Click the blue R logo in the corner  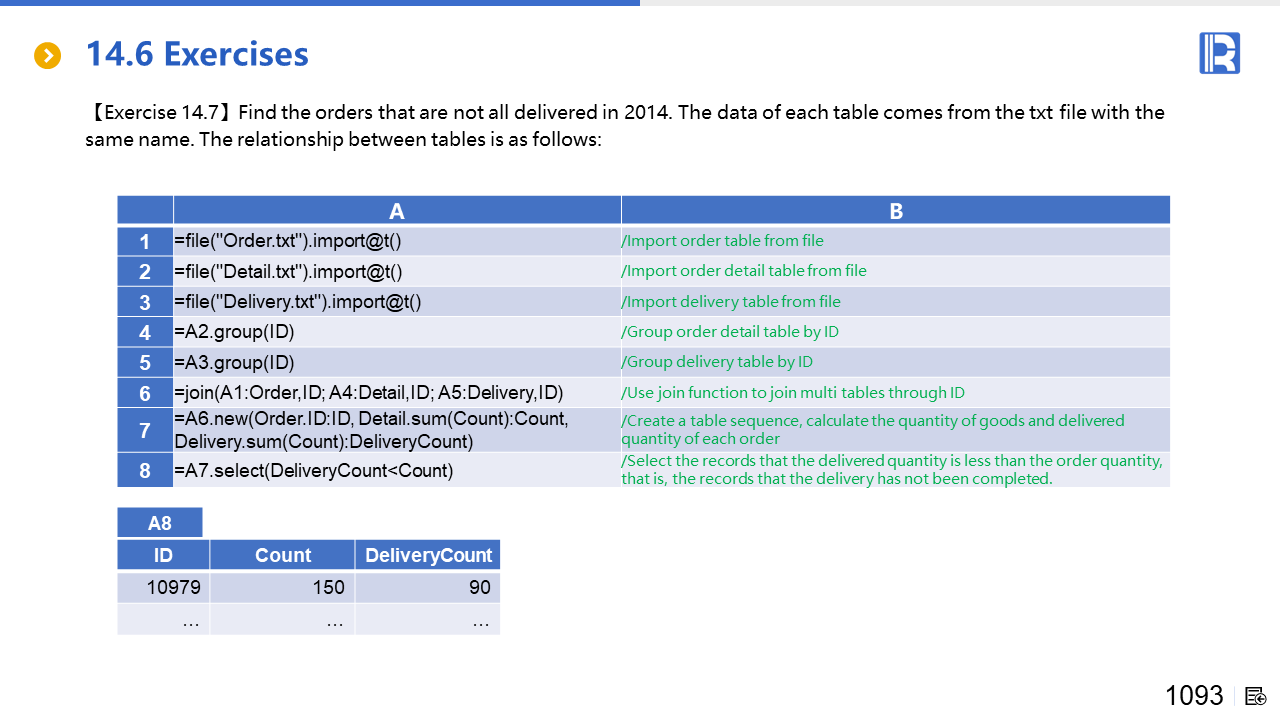[x=1219, y=53]
